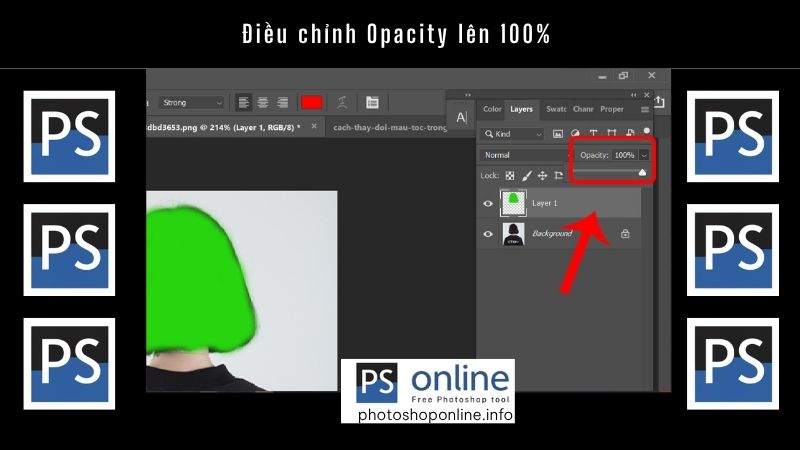
Task: Hide Layer 1 with eye icon
Action: [x=488, y=204]
